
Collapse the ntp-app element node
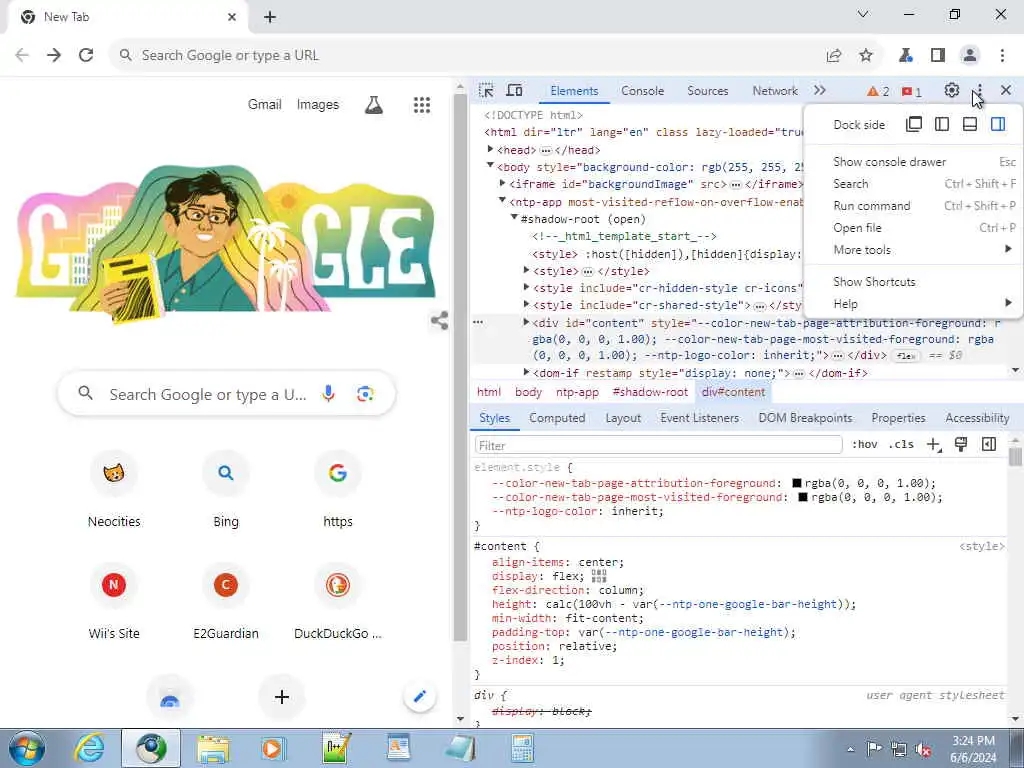(503, 200)
